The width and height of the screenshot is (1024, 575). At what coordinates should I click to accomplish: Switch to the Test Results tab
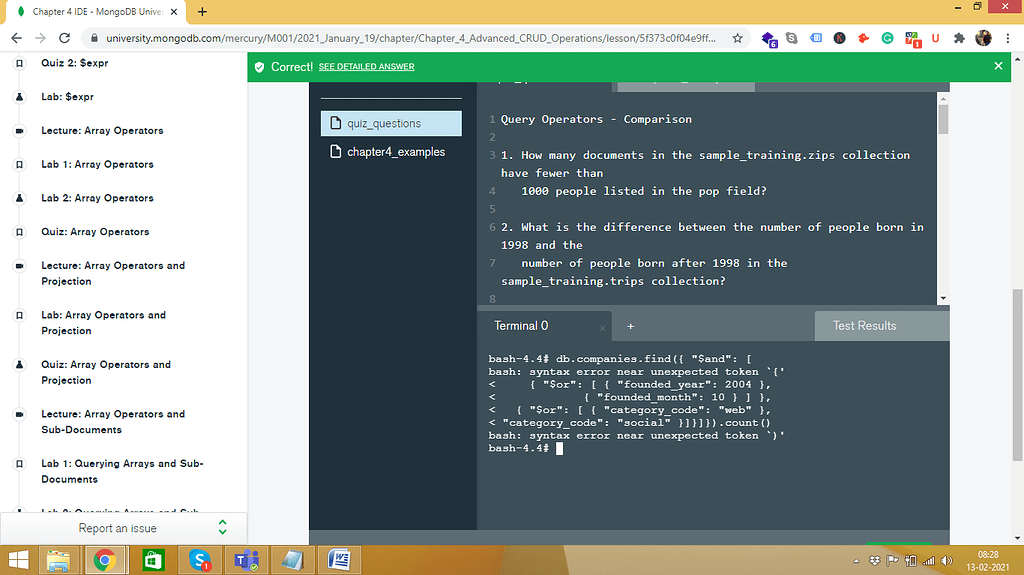click(x=864, y=326)
